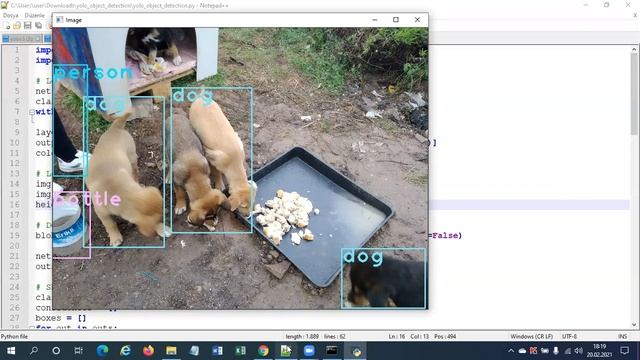This screenshot has width=640, height=360.
Task: Click the '=False)' code text on line 19
Action: coord(445,236)
